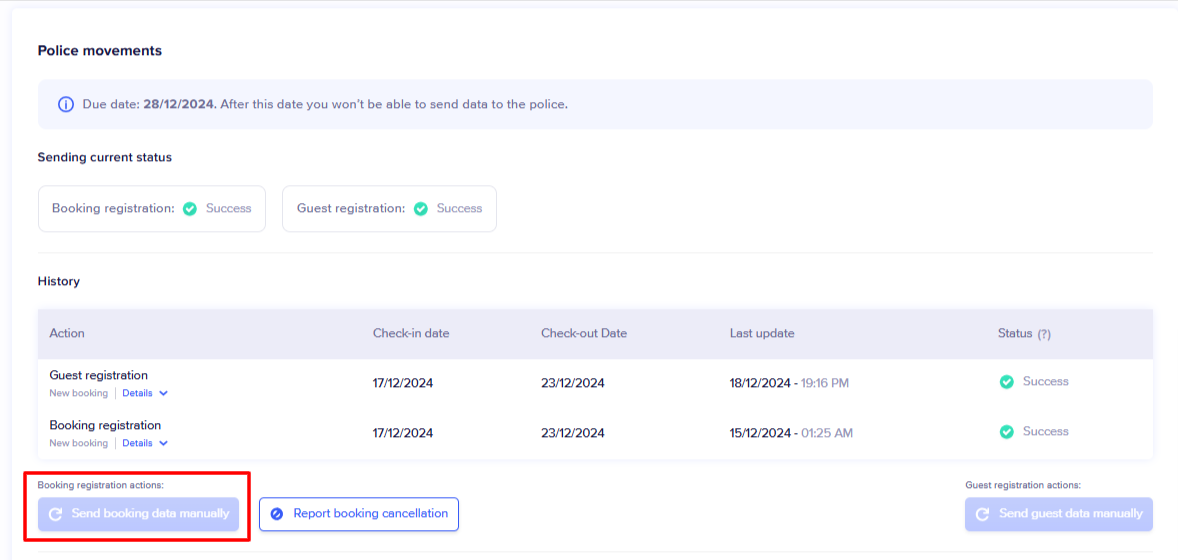Expand the Details chevron under Guest registration
Image resolution: width=1178 pixels, height=560 pixels.
tap(164, 394)
